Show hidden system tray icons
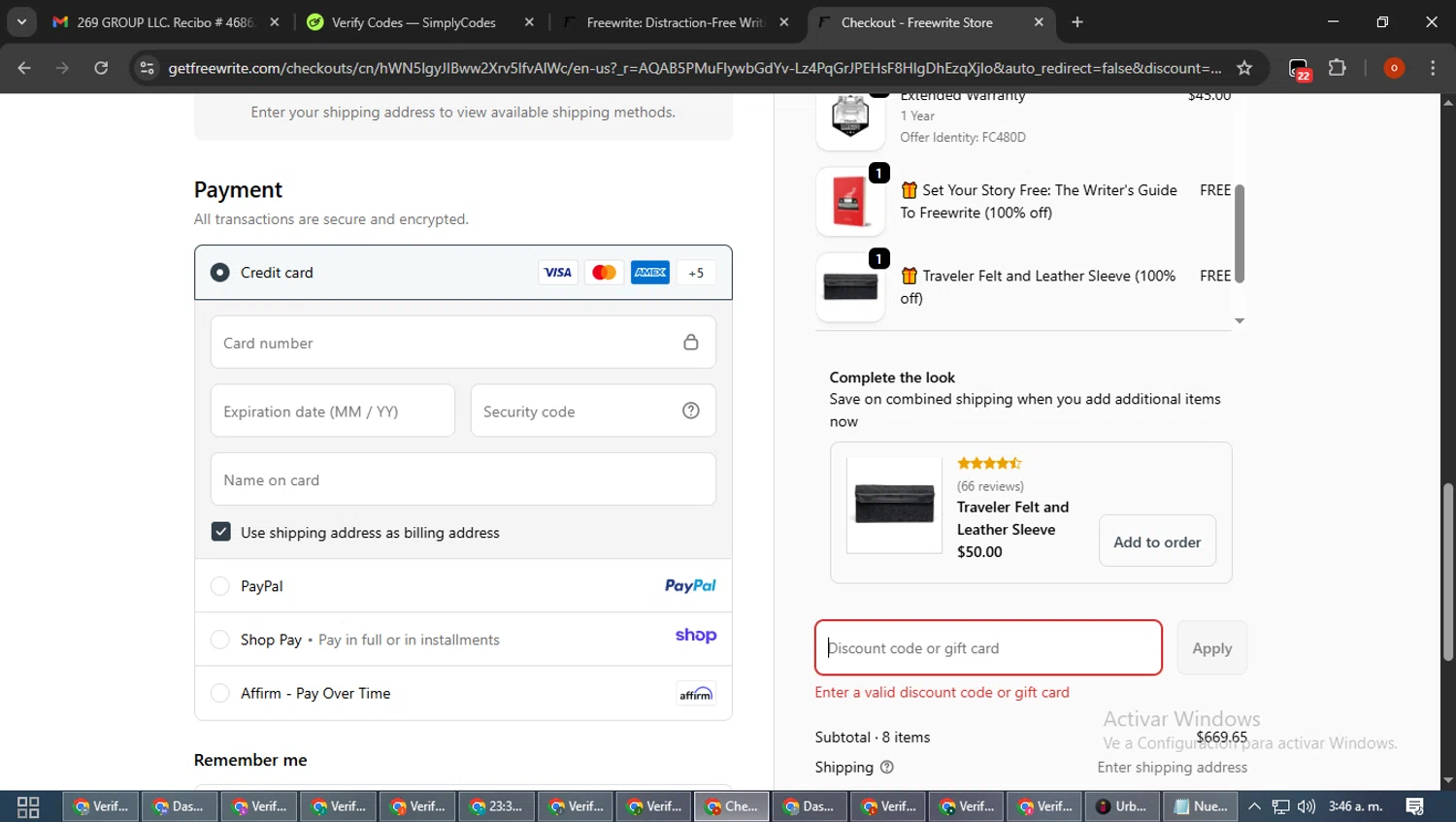The image size is (1456, 822). 1254,806
